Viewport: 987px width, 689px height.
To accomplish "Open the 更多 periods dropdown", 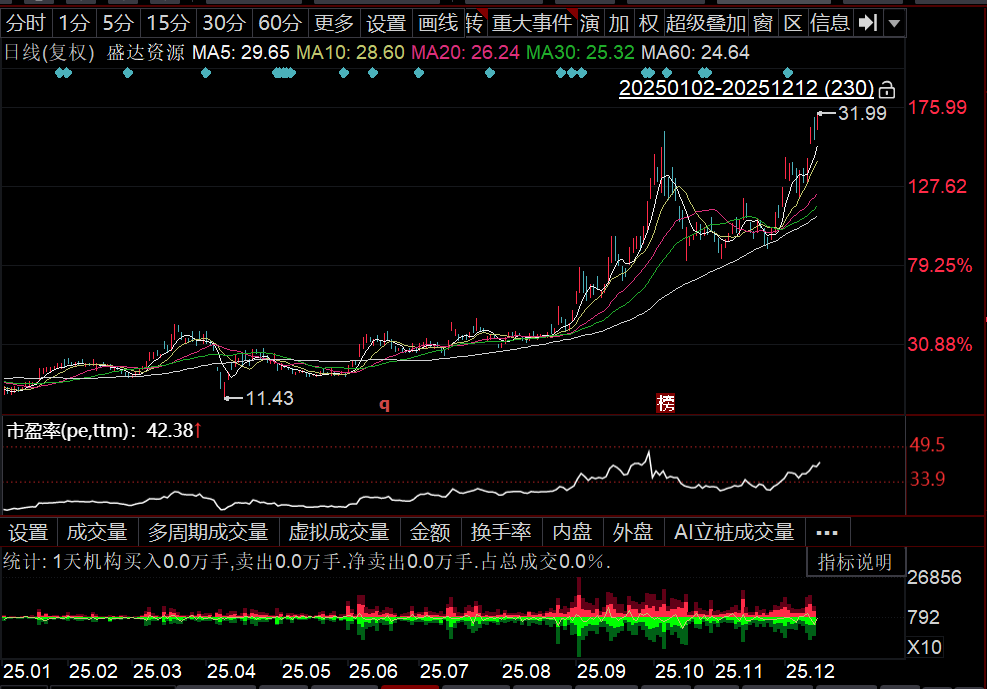I will click(x=334, y=23).
